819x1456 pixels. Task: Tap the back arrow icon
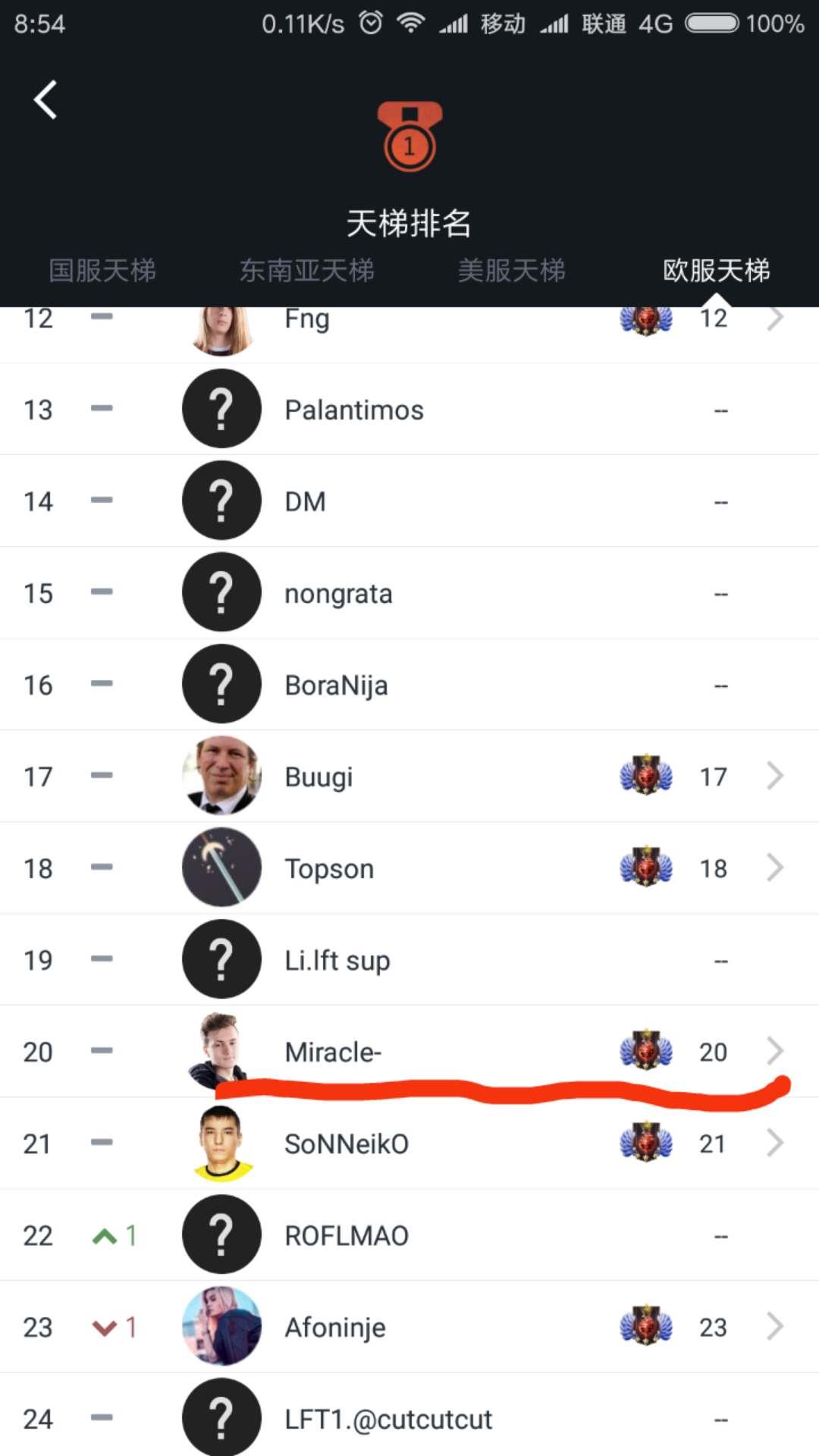[45, 100]
